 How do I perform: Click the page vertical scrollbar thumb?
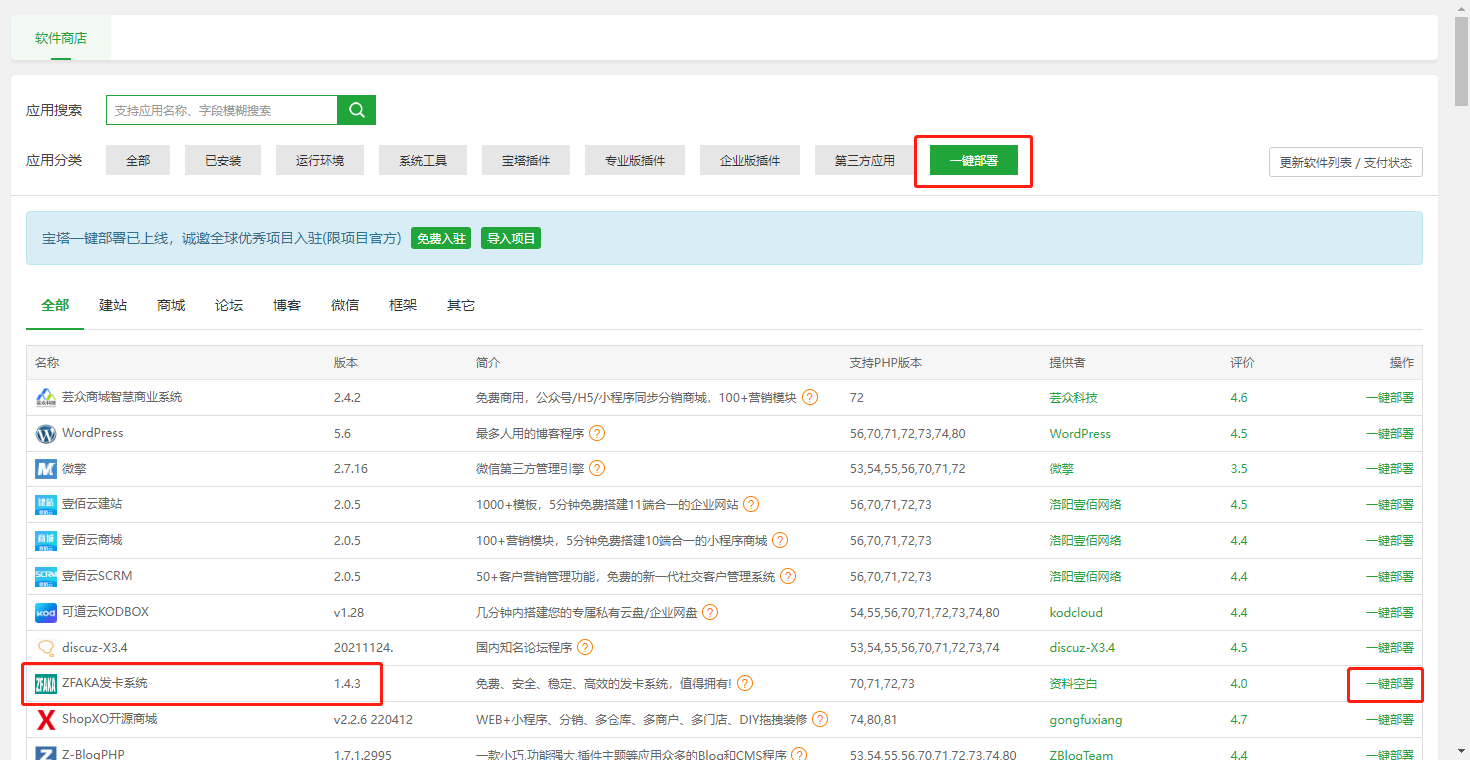[x=1461, y=62]
